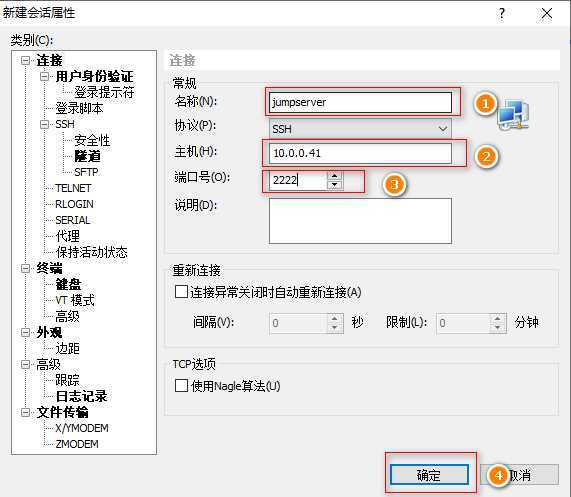The image size is (571, 497).
Task: Click the 名称 name input field
Action: [x=360, y=102]
